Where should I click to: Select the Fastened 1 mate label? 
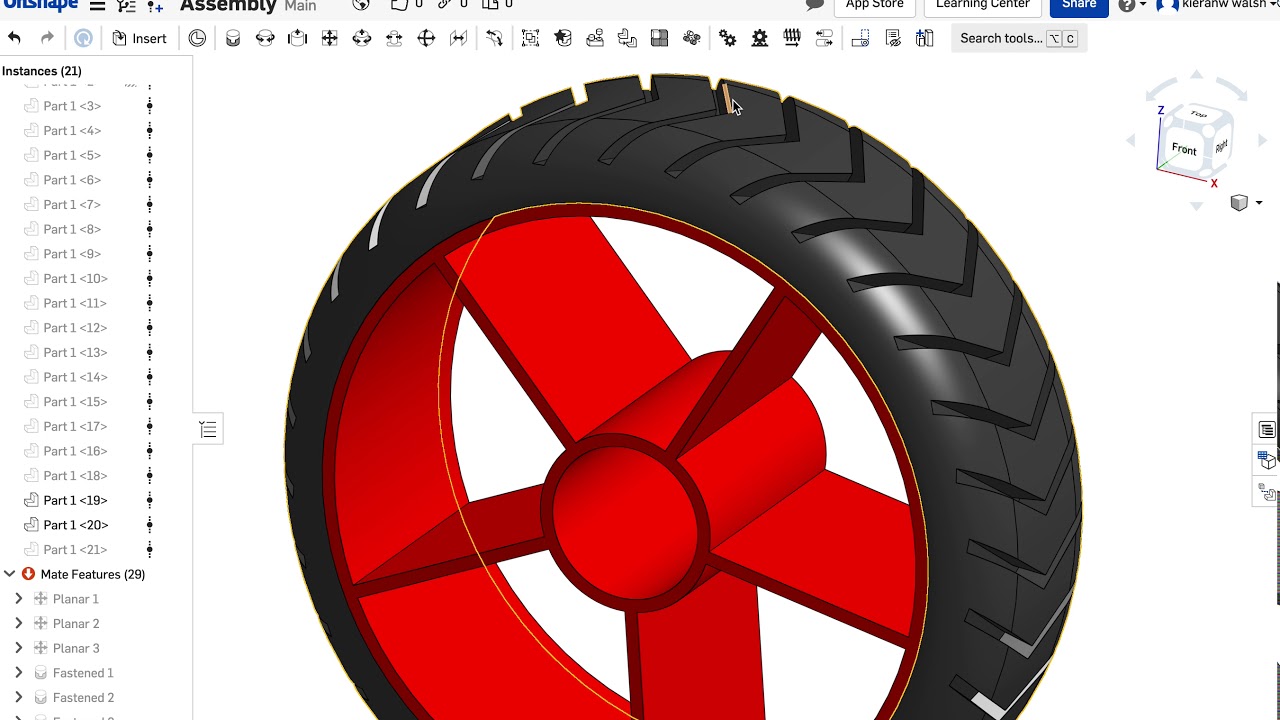pyautogui.click(x=83, y=673)
